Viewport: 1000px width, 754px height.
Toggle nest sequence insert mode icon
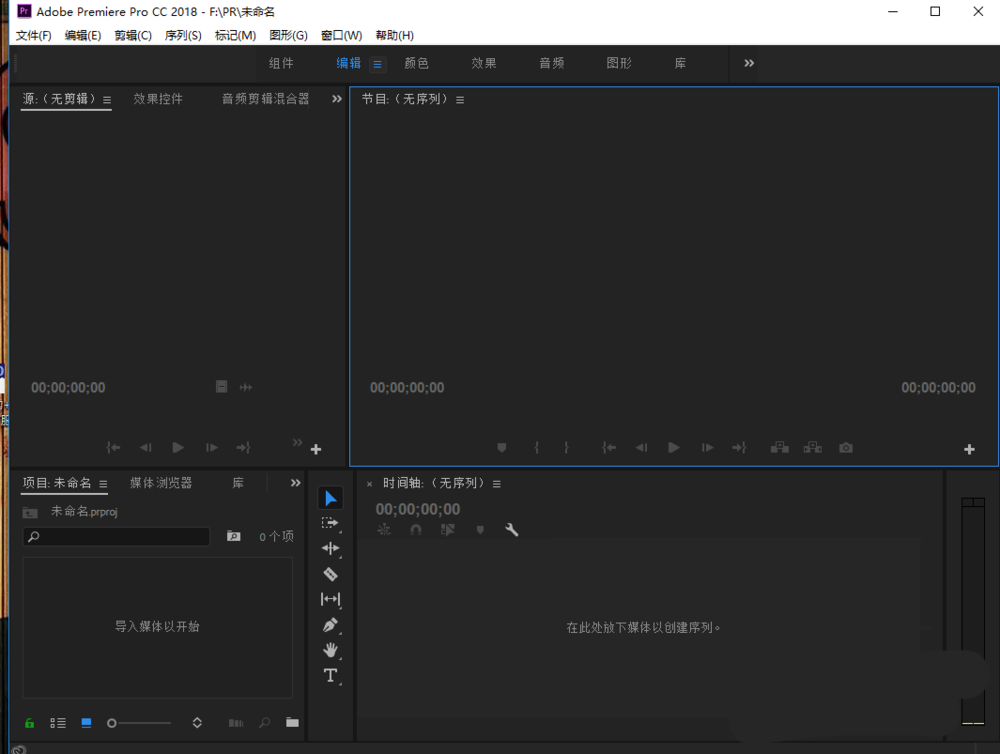pyautogui.click(x=384, y=529)
